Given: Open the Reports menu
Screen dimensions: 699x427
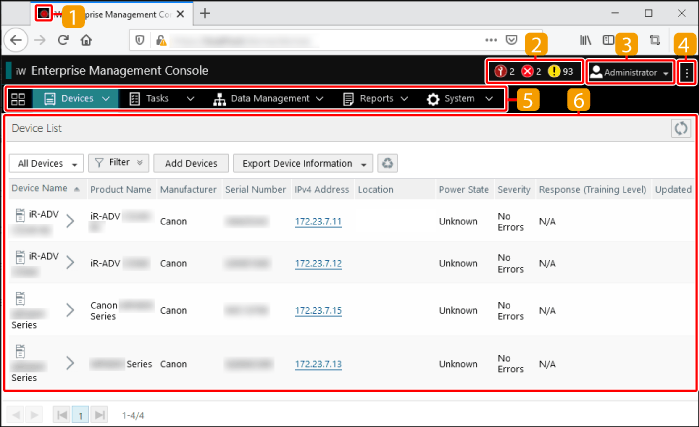Looking at the screenshot, I should pyautogui.click(x=375, y=99).
